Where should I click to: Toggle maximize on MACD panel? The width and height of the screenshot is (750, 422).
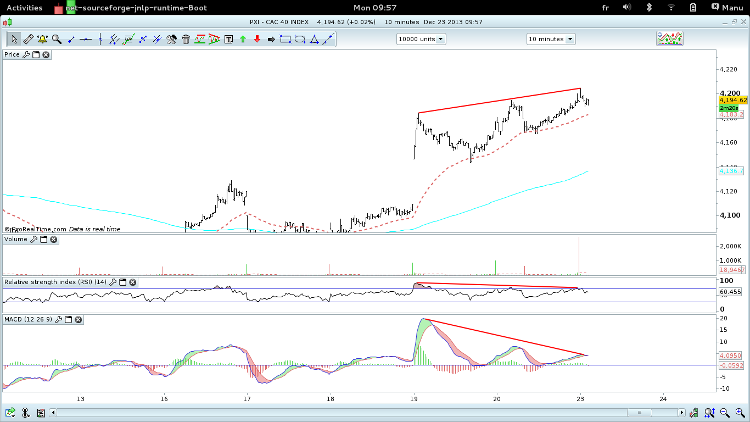[68, 319]
